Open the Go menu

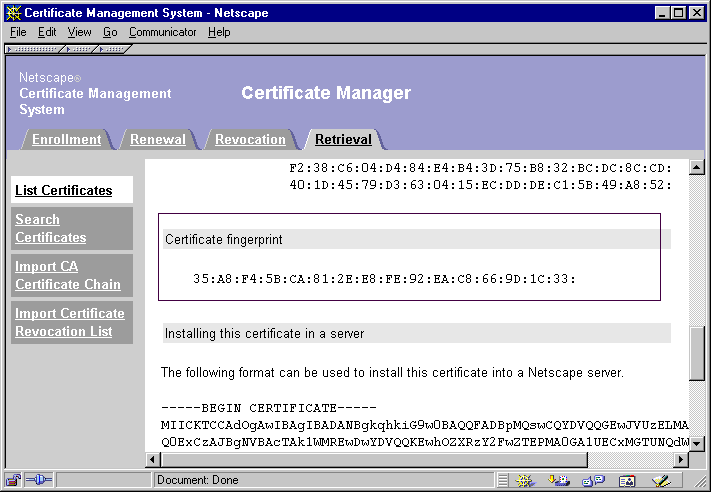(110, 32)
